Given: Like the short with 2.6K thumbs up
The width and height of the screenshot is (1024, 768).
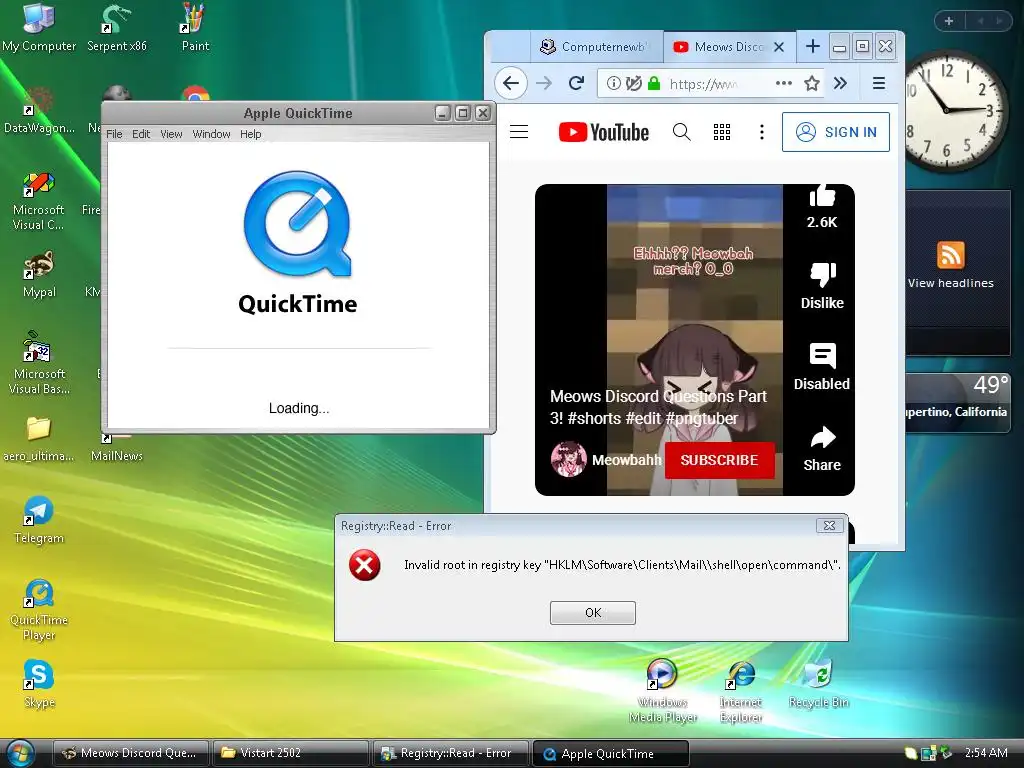Looking at the screenshot, I should pos(822,196).
